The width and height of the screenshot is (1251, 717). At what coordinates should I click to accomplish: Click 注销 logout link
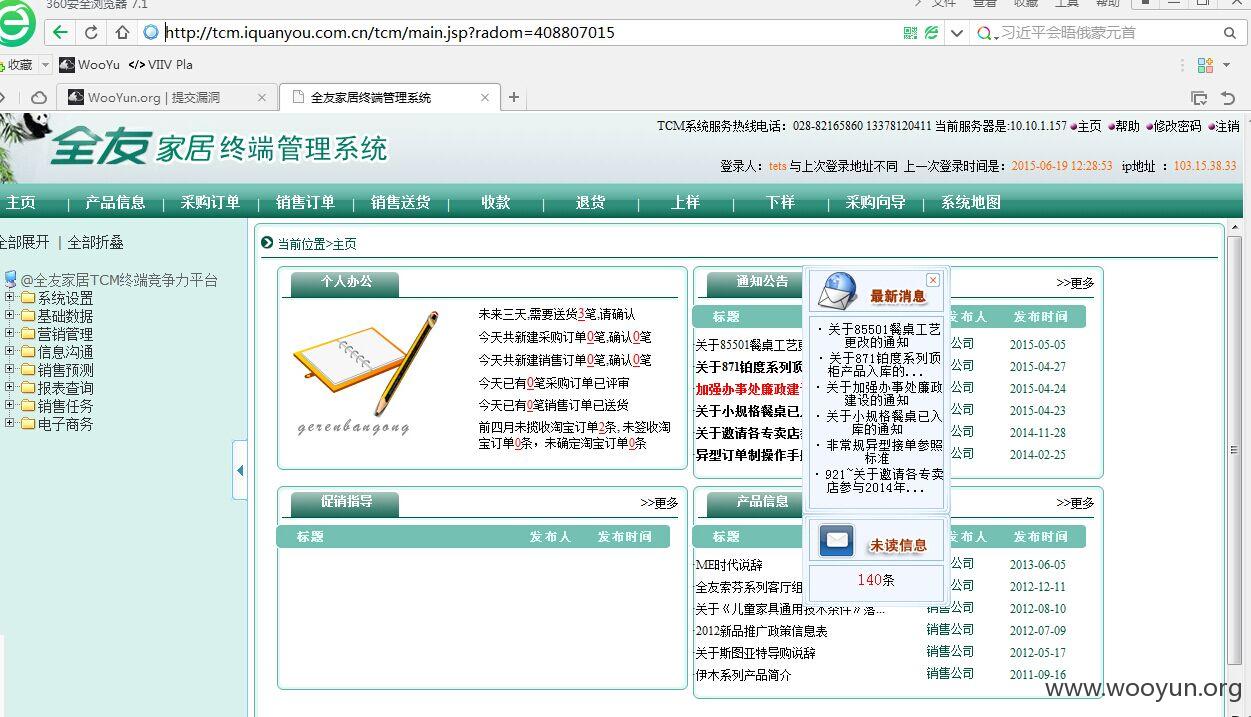[x=1227, y=126]
